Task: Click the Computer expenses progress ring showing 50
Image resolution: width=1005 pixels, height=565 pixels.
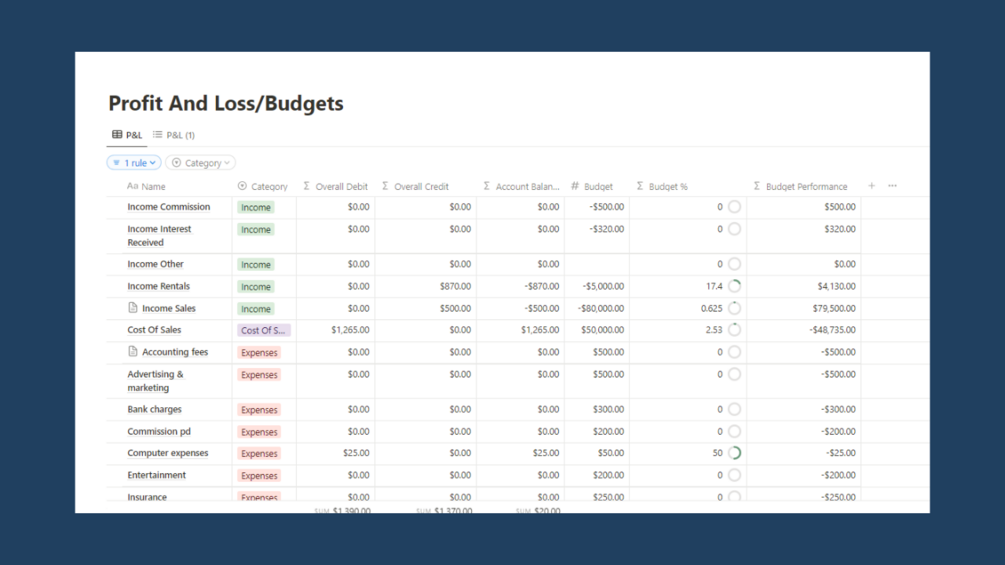Action: tap(735, 453)
